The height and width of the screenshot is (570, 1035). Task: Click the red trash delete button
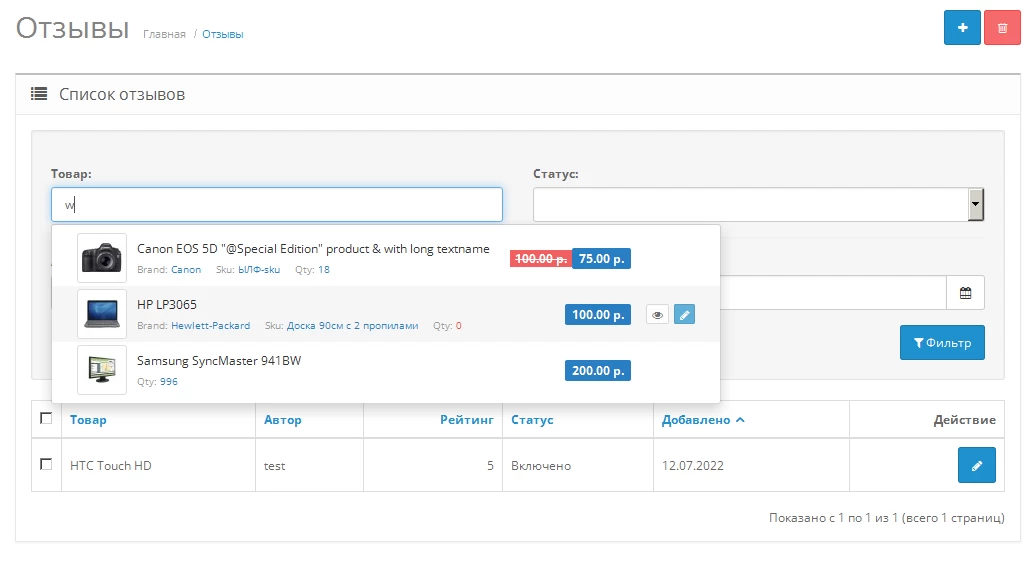point(1002,28)
